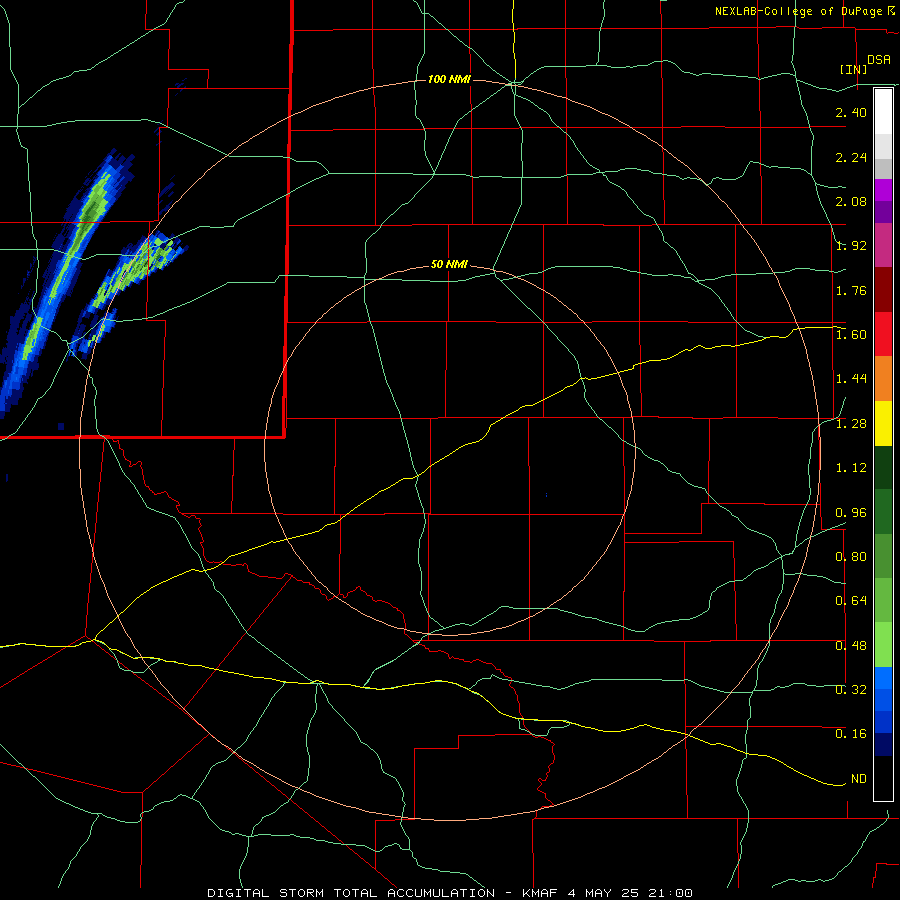The height and width of the screenshot is (900, 900).
Task: Click the 100 NMI range ring label
Action: pos(449,79)
